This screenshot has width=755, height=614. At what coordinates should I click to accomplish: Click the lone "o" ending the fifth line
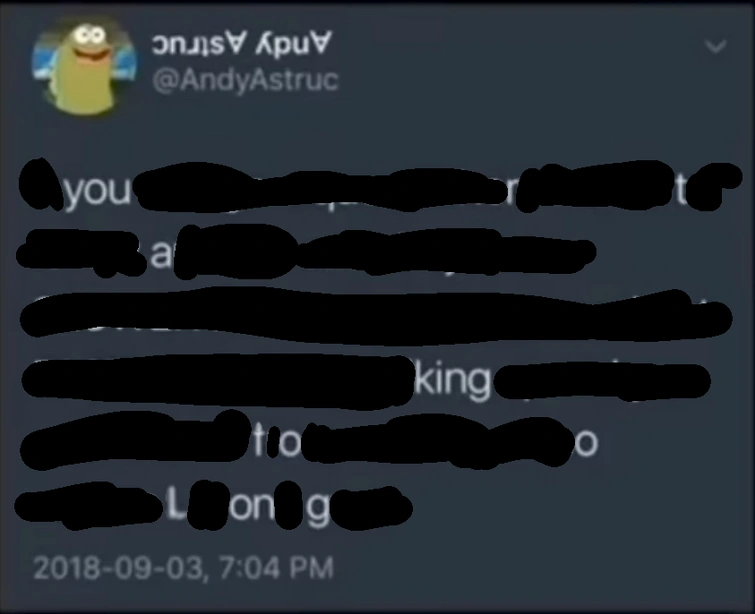(x=586, y=444)
